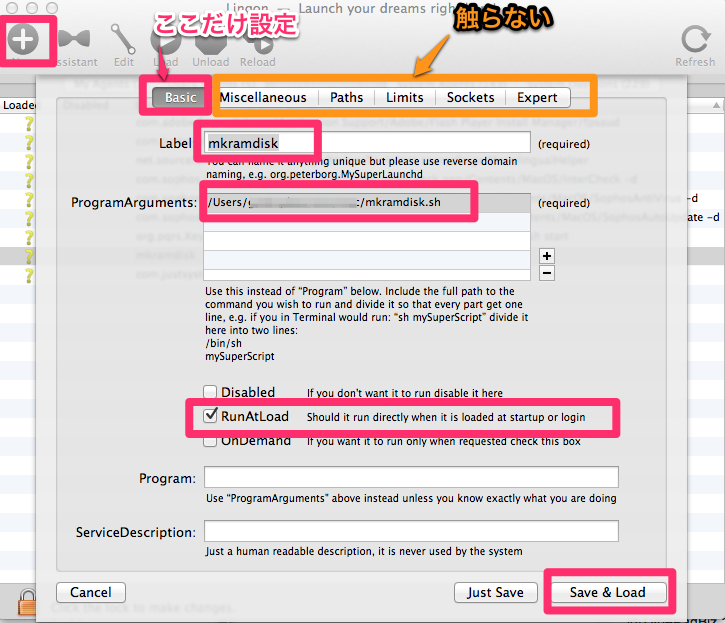Click into the Program text field
This screenshot has width=725, height=623.
pos(412,477)
